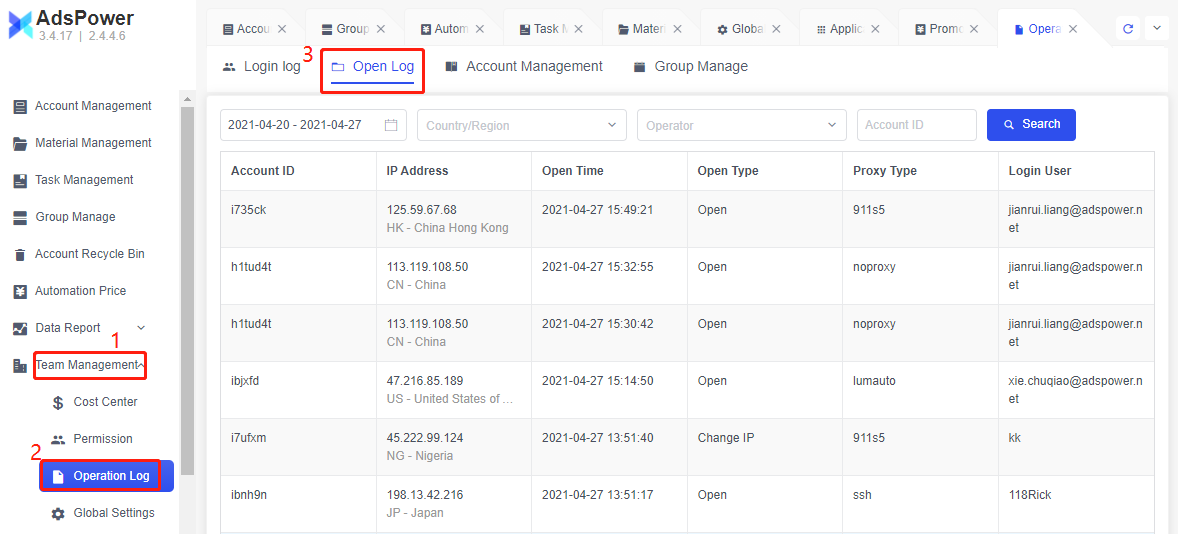The width and height of the screenshot is (1178, 534).
Task: Click the Global Settings gear icon
Action: click(x=58, y=514)
